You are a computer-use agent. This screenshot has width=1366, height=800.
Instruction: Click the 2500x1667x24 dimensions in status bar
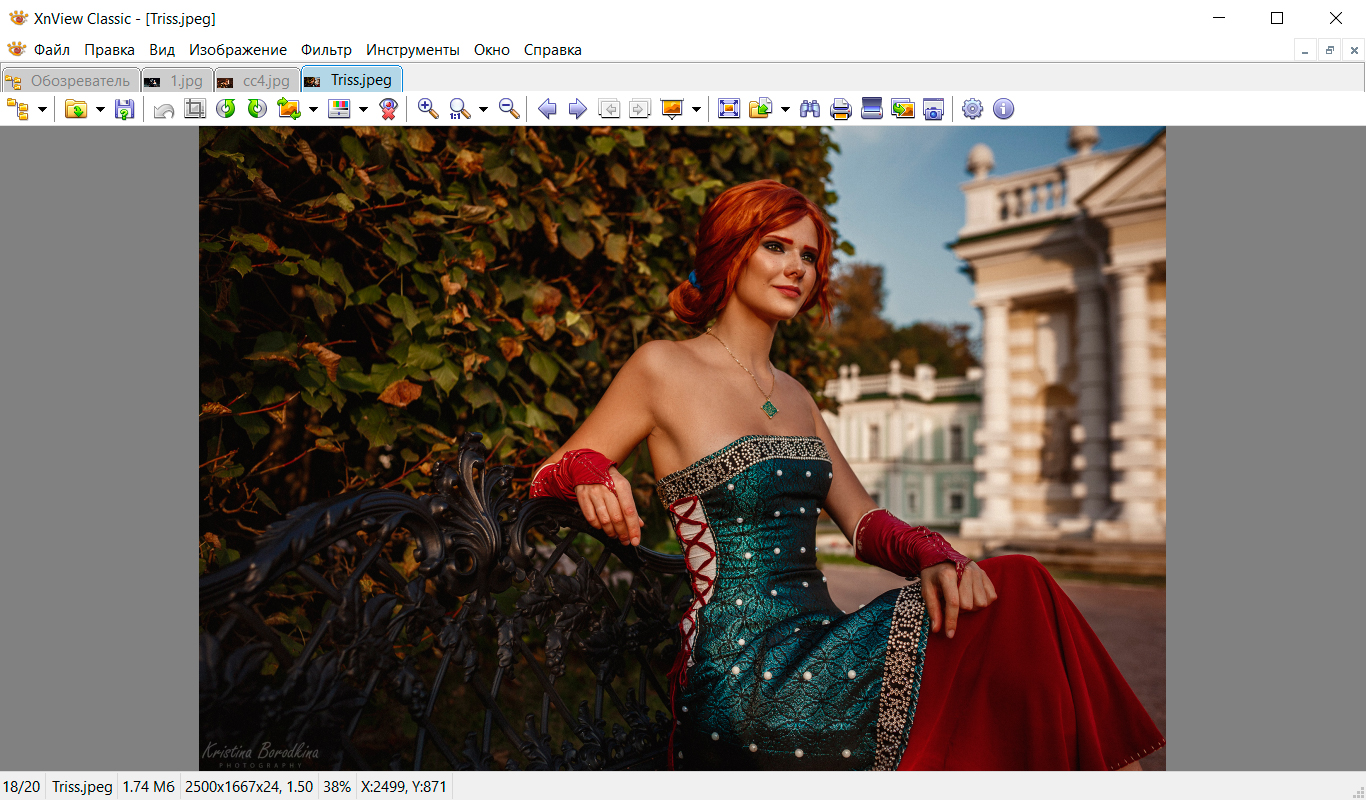coord(249,787)
